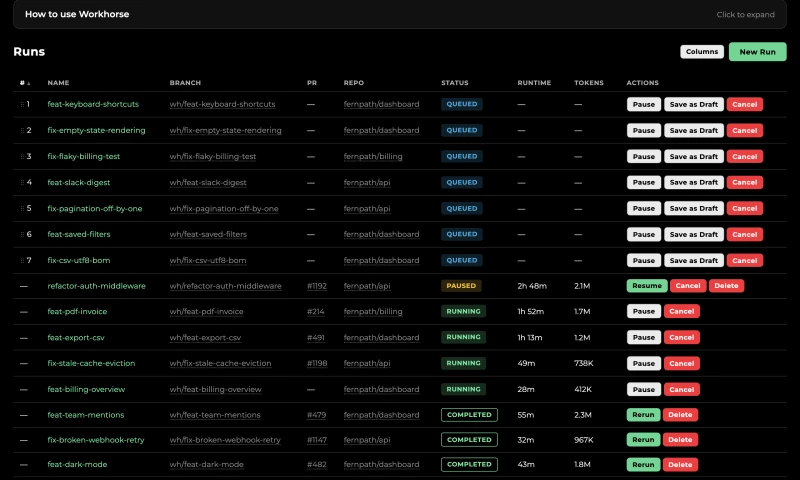Pause the fix-csv-utf8-bom run

click(643, 260)
